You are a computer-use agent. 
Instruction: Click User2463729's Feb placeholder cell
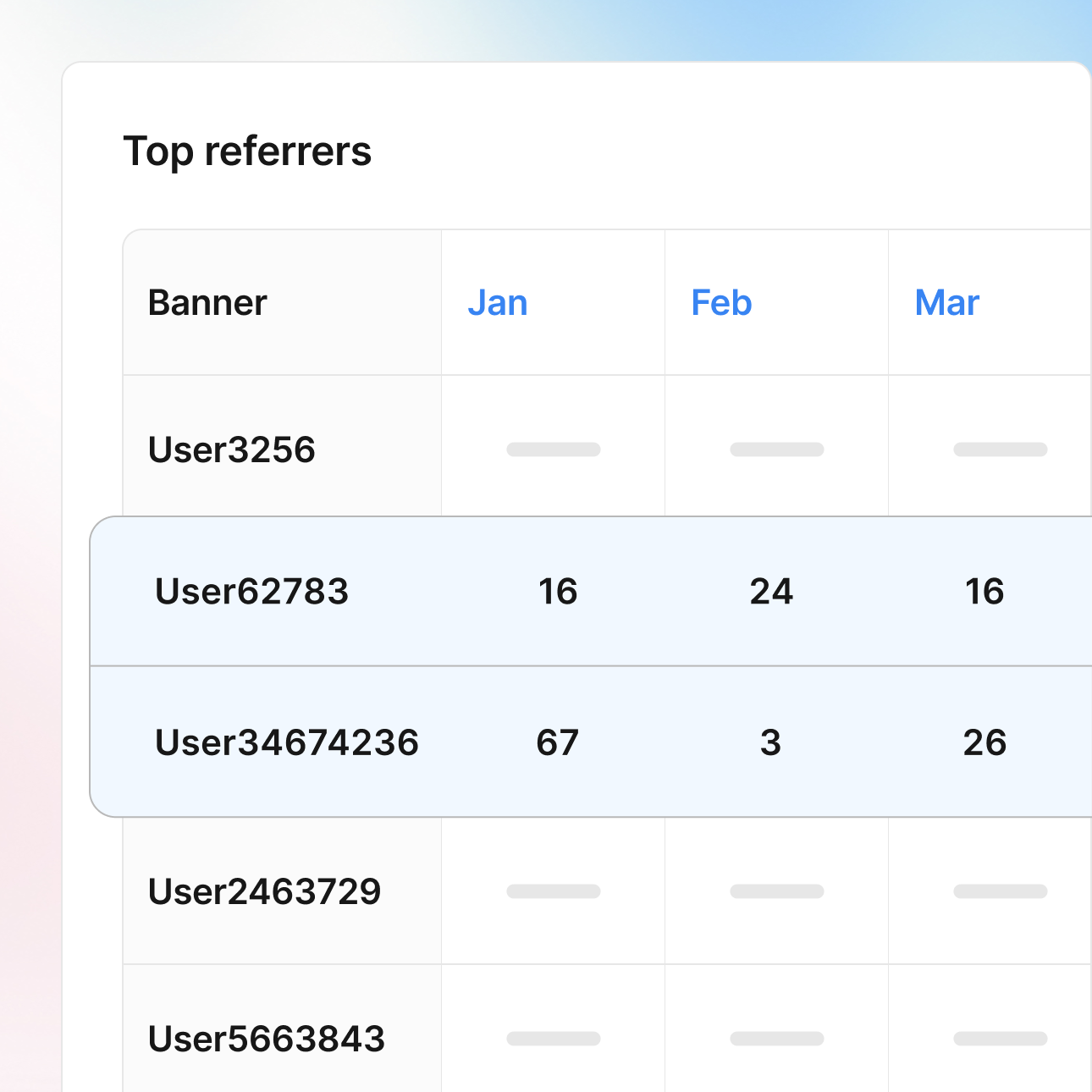[777, 891]
